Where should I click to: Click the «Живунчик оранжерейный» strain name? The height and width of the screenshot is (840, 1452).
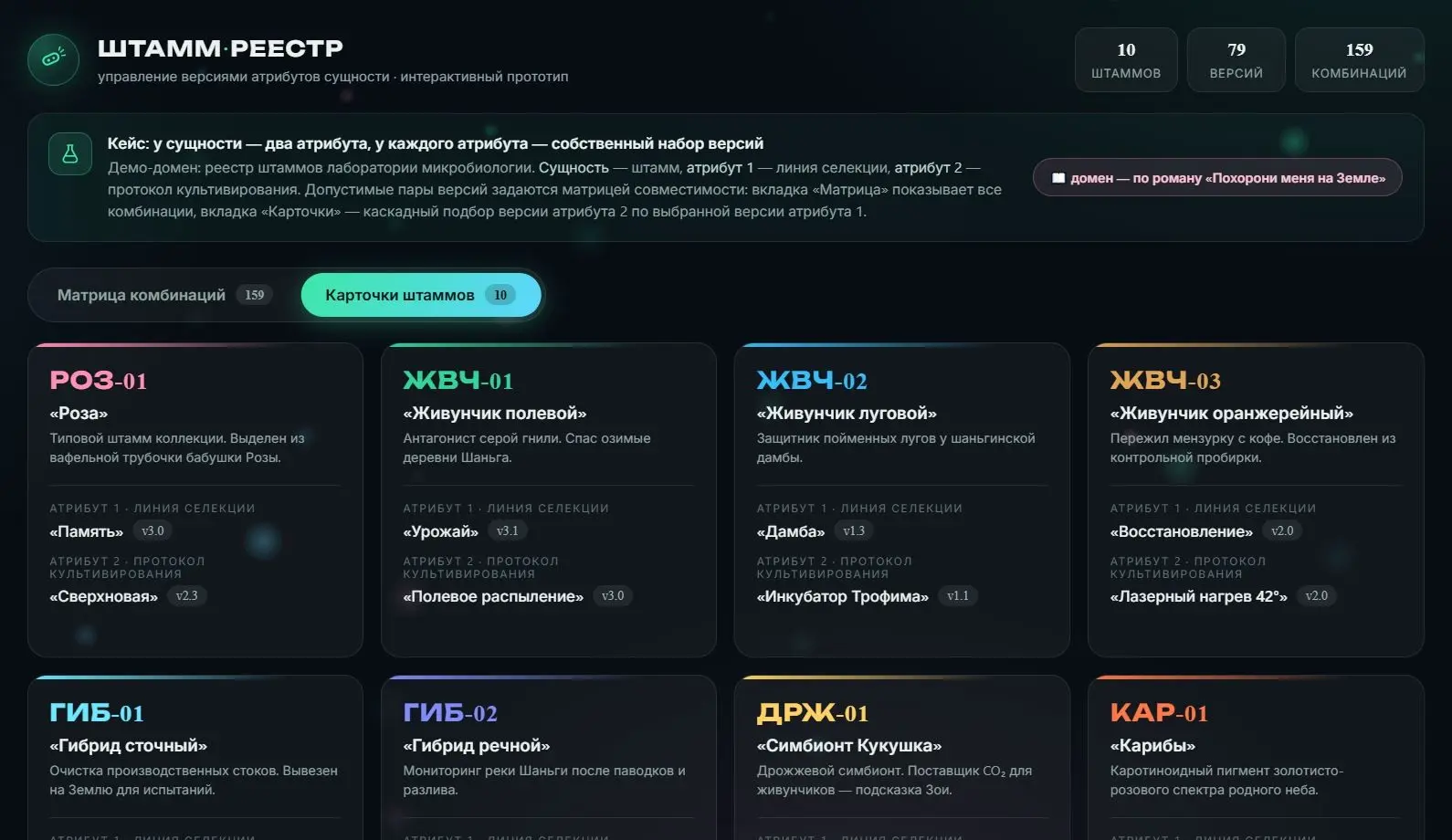coord(1232,414)
